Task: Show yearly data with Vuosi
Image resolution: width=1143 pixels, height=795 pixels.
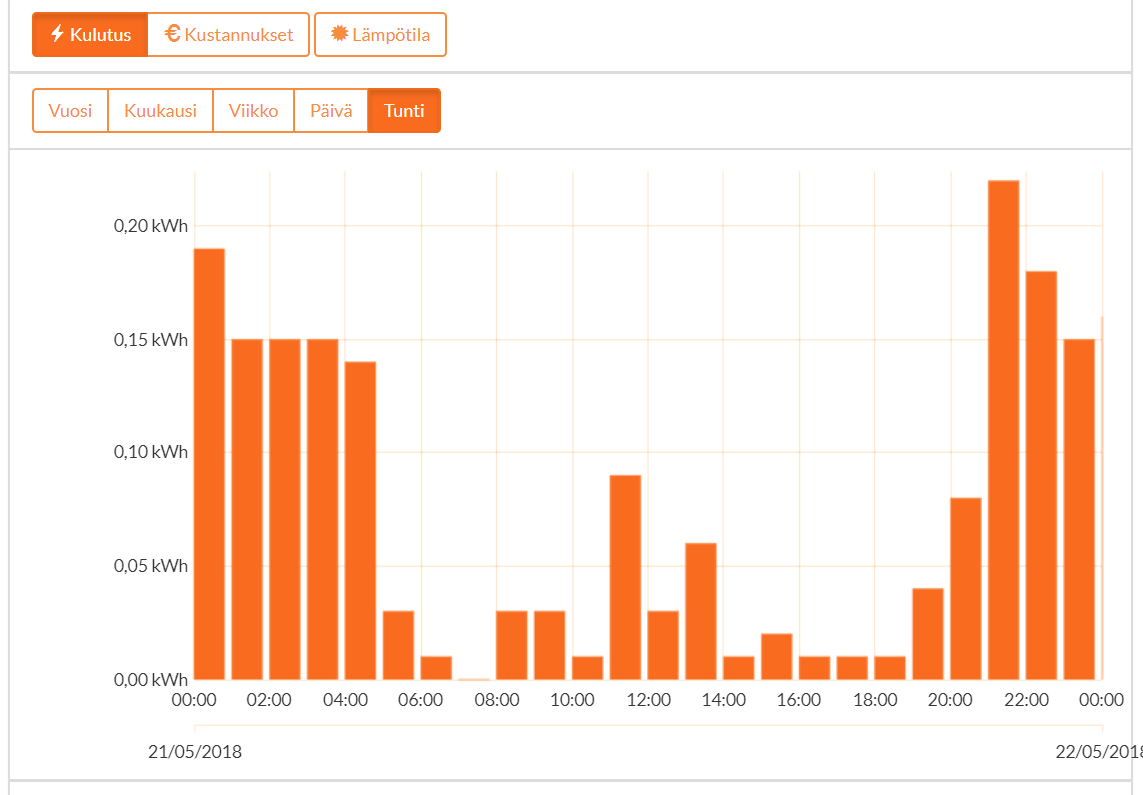Action: click(70, 111)
